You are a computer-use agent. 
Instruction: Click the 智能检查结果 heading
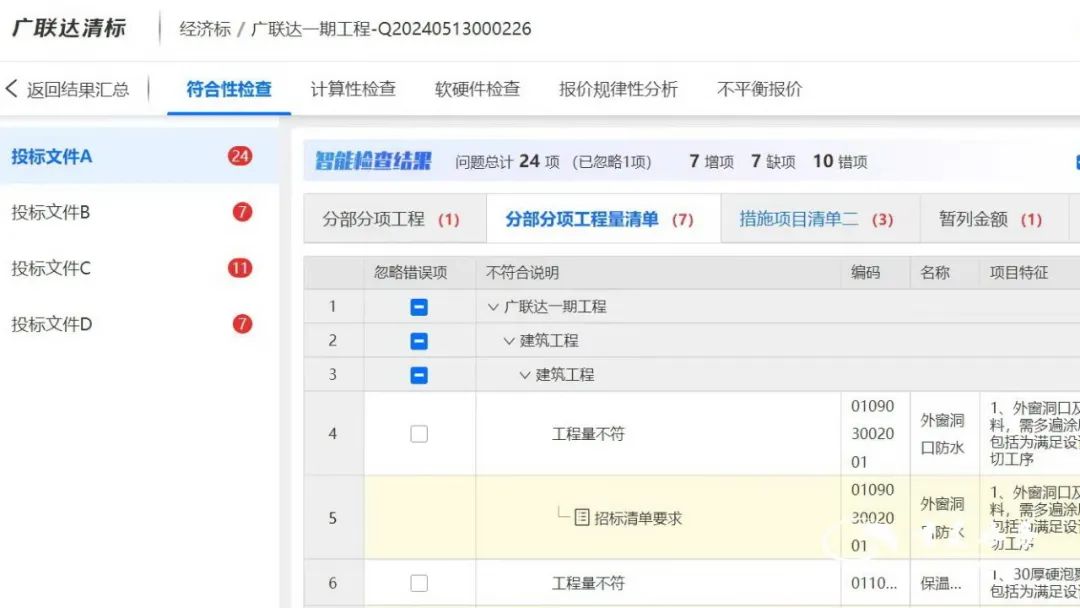coord(373,161)
